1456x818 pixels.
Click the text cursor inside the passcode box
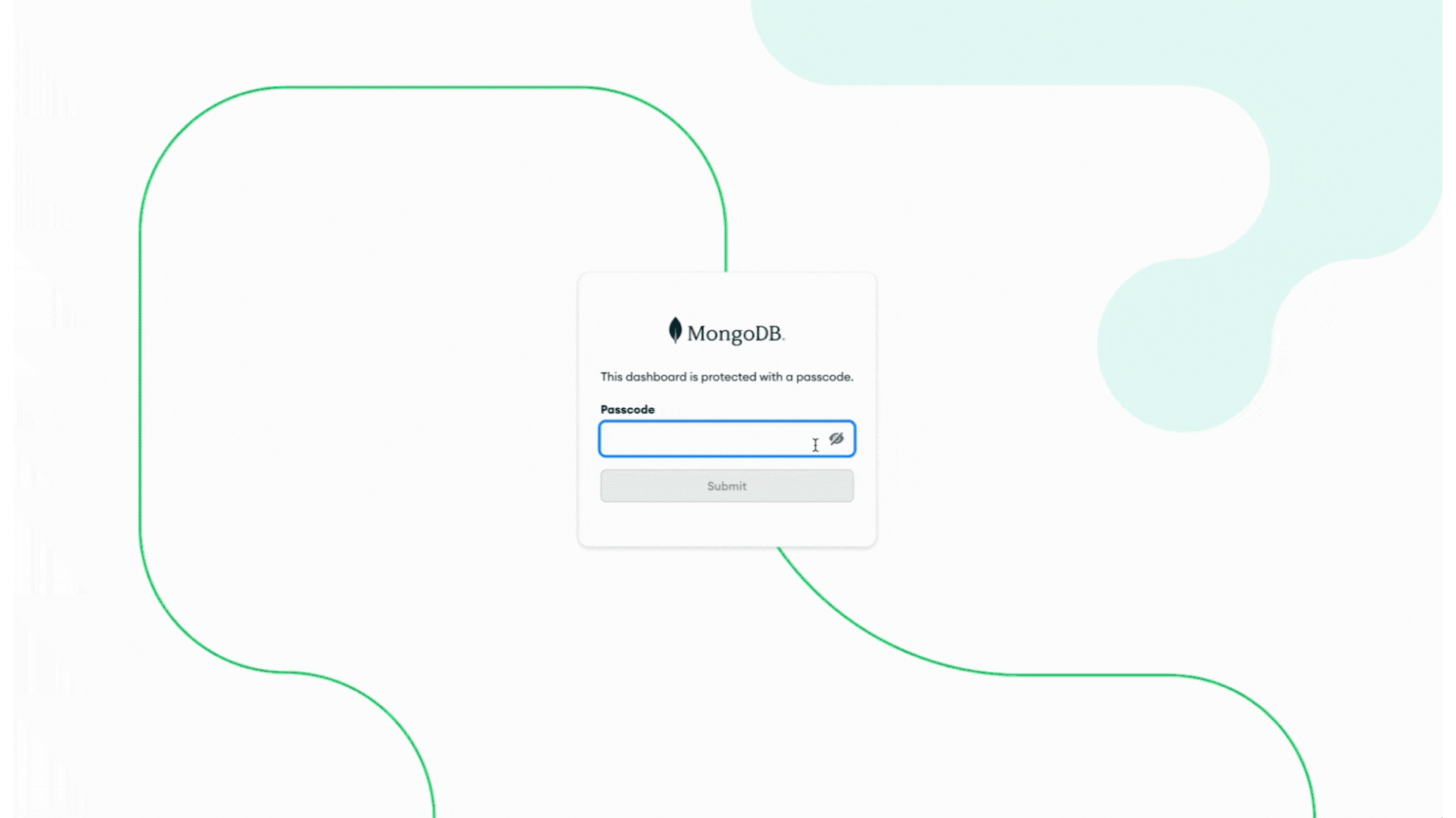(x=815, y=445)
